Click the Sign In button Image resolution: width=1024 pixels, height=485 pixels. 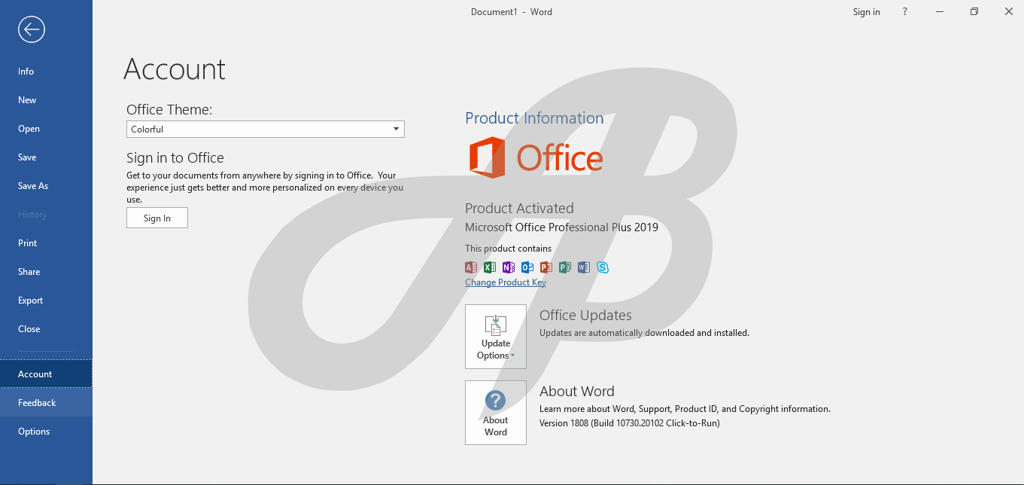157,218
